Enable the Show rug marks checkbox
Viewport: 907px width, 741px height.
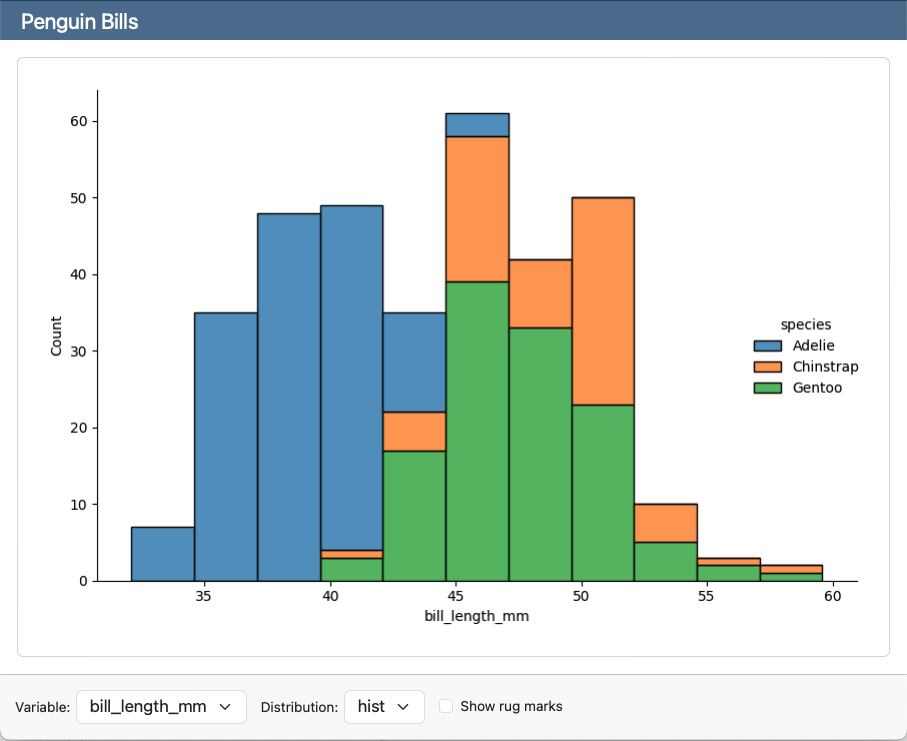point(446,706)
